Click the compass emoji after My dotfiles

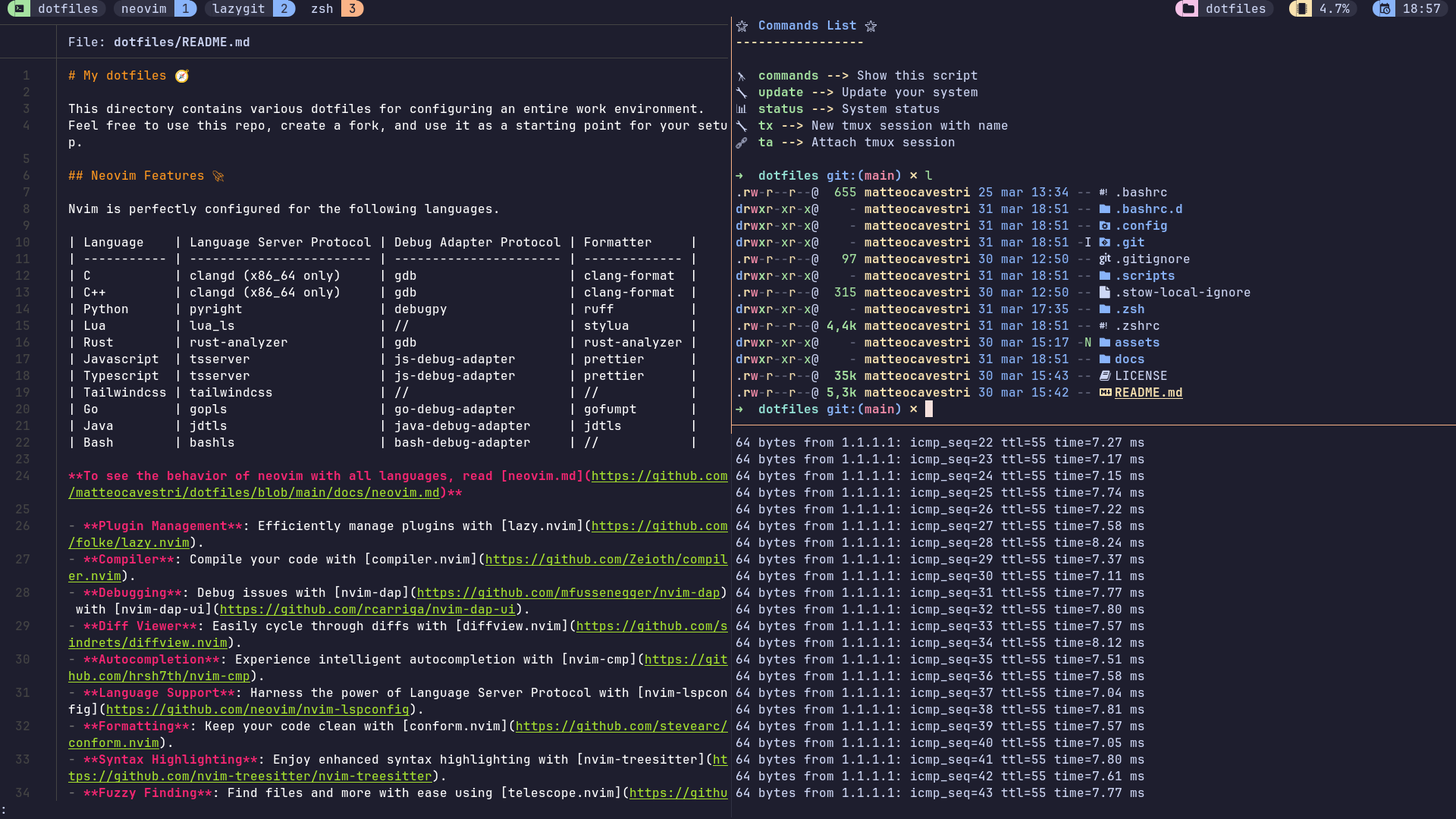coord(182,76)
